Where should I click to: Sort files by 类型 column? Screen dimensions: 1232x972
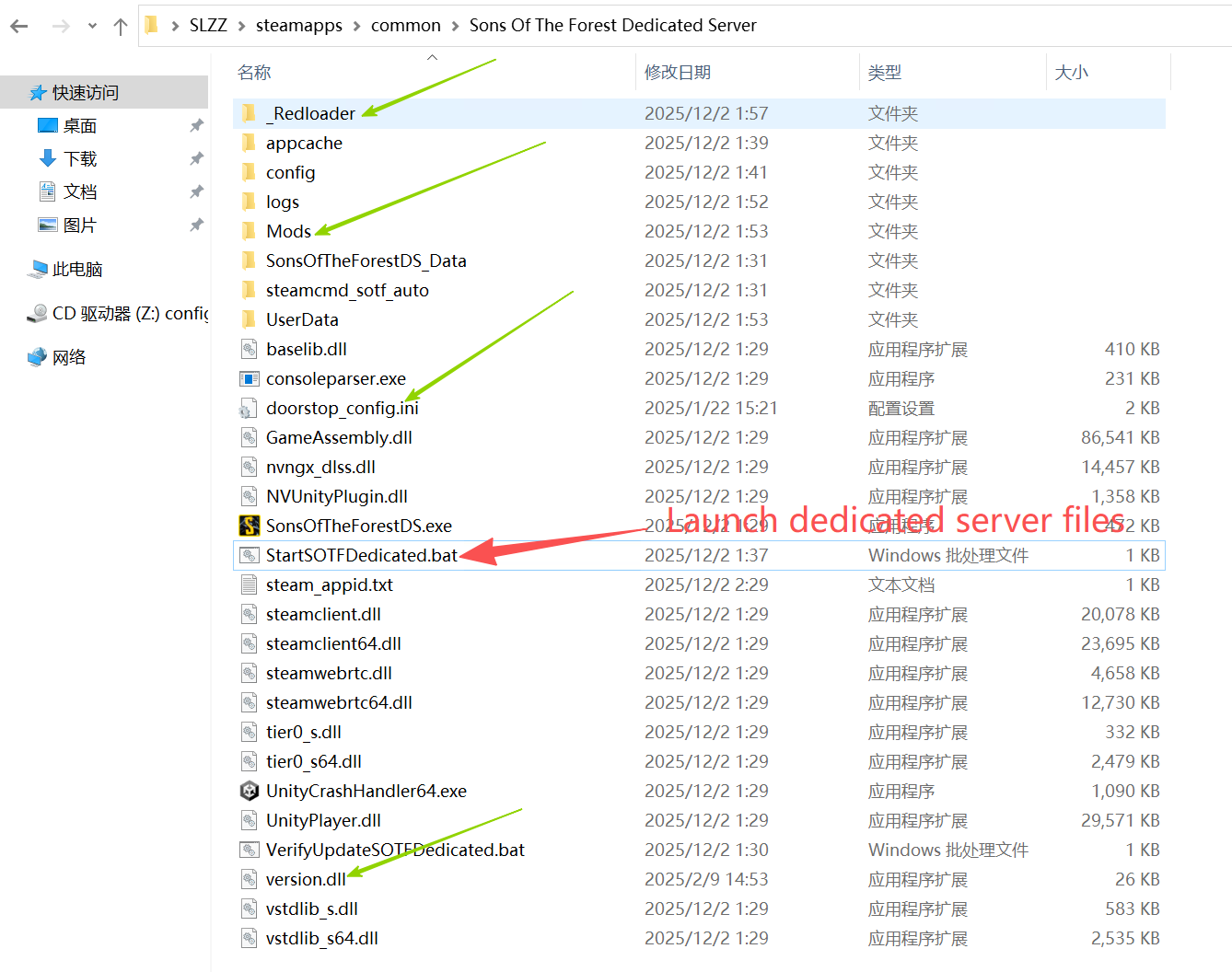[885, 73]
